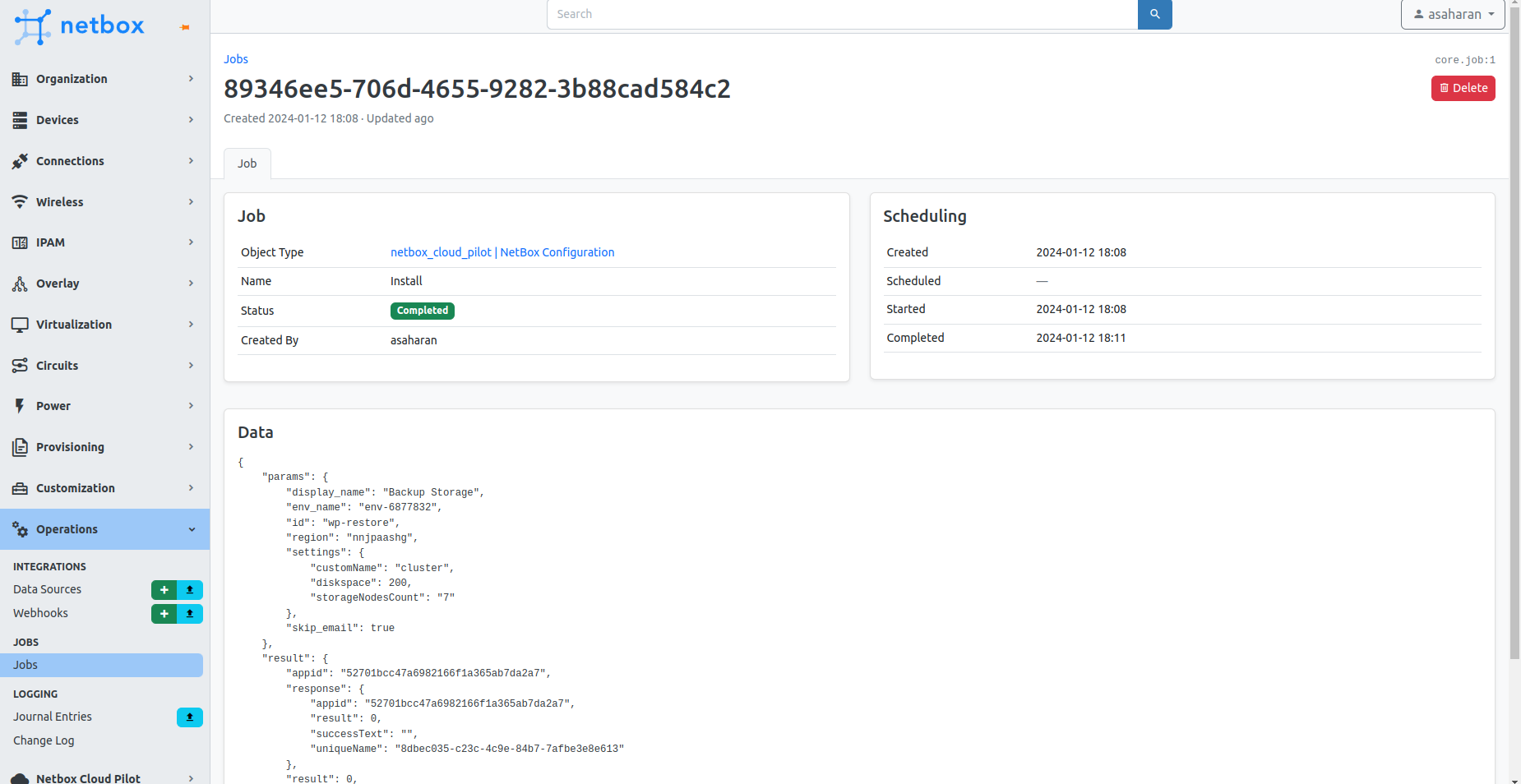Follow the Jobs breadcrumb link
The height and width of the screenshot is (784, 1521).
tap(236, 59)
